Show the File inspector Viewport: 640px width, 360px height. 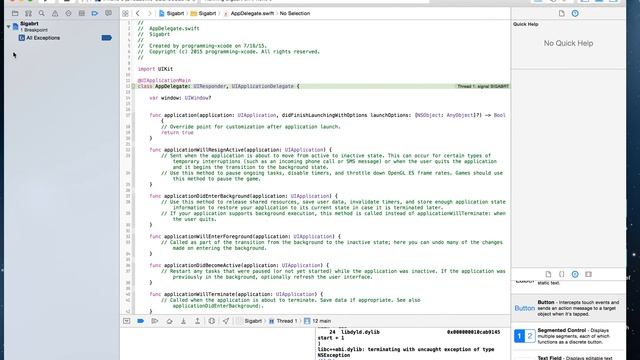point(562,13)
